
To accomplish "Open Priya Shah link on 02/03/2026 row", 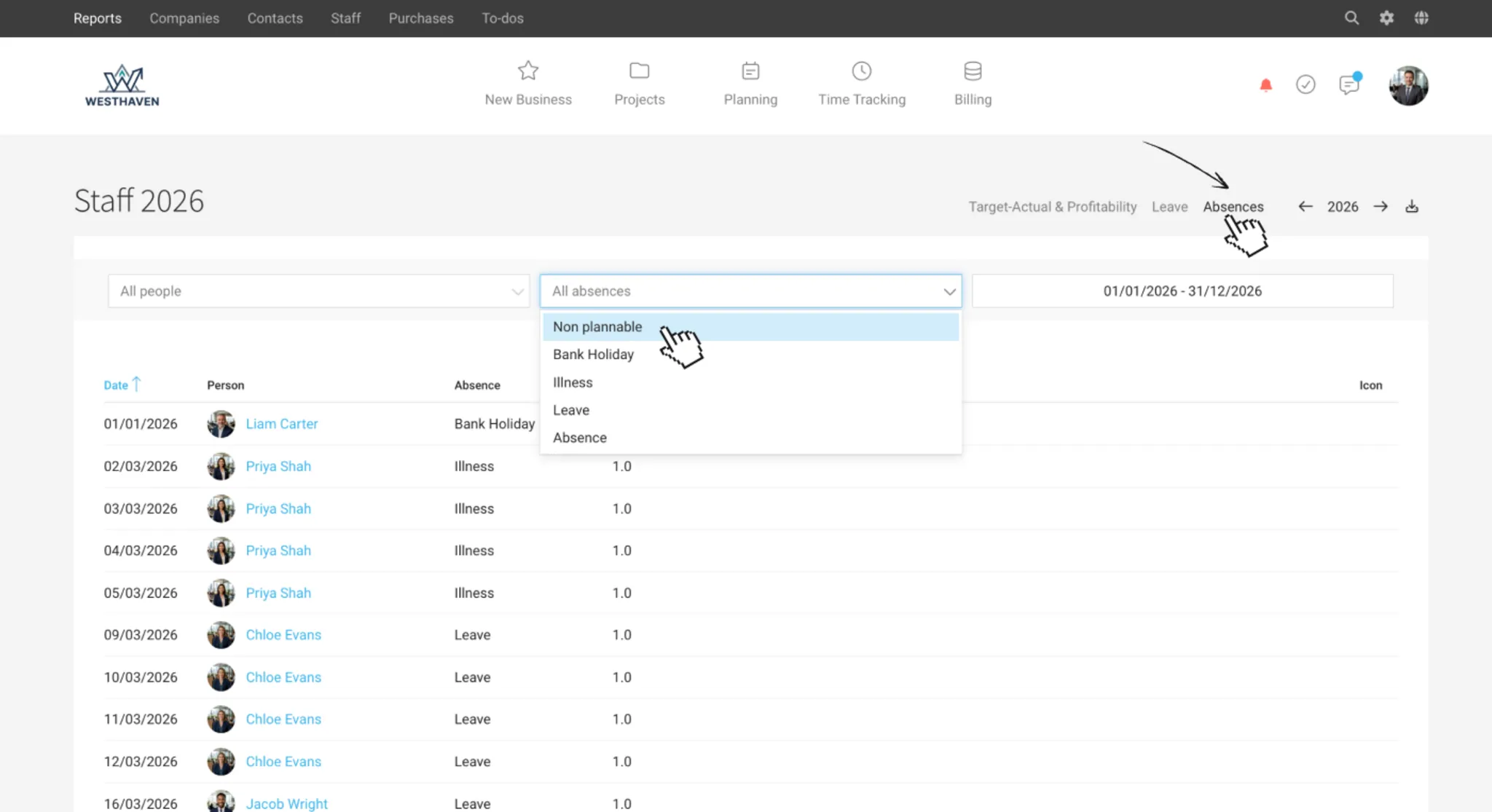I will pos(278,466).
